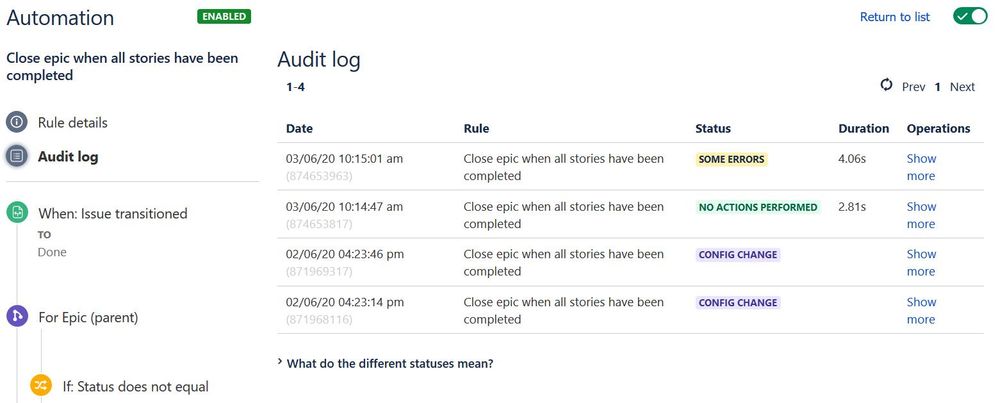
Task: Show more for NO ACTIONS PERFORMED entry
Action: coord(920,215)
